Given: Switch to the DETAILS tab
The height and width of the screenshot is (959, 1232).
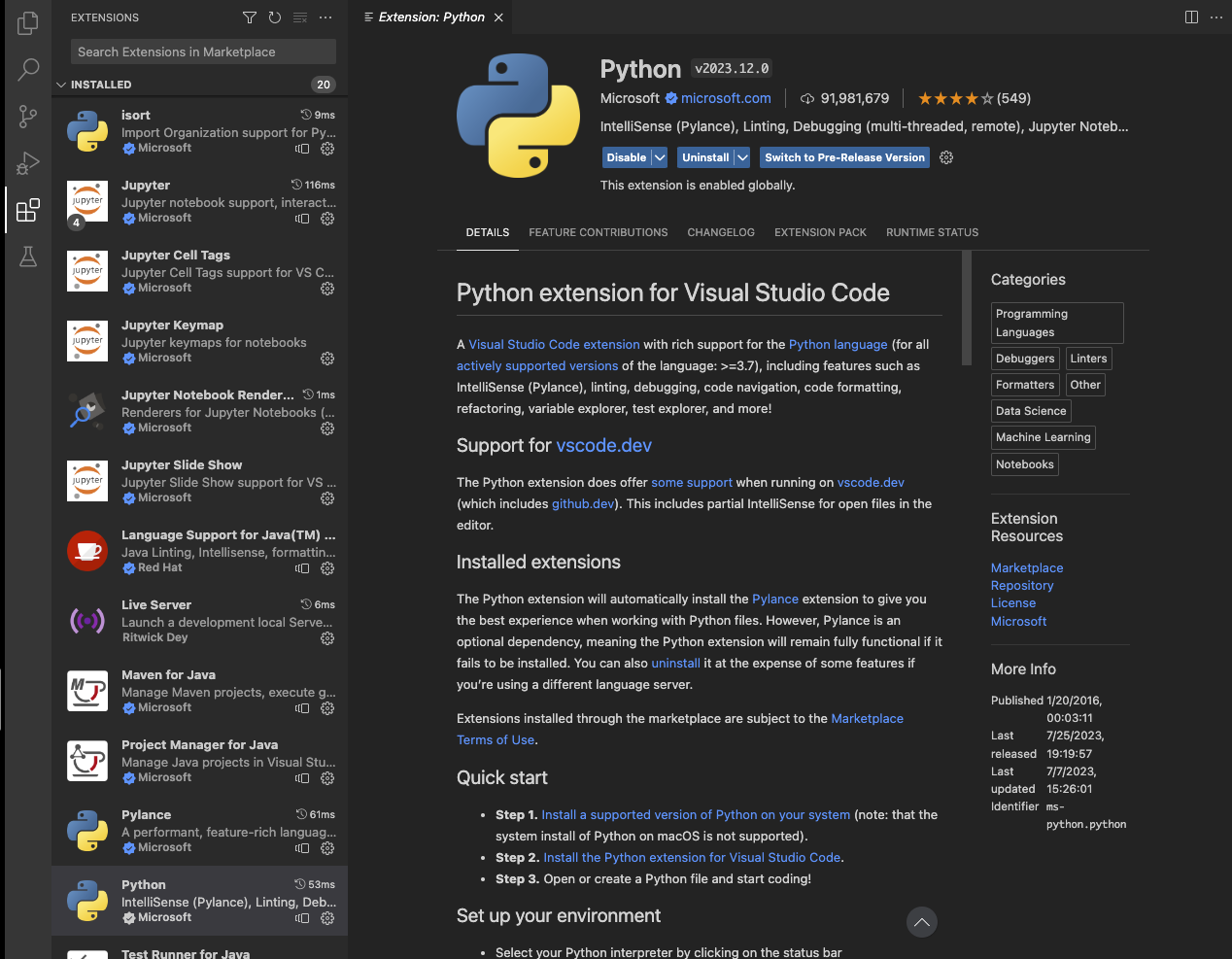Looking at the screenshot, I should 488,232.
